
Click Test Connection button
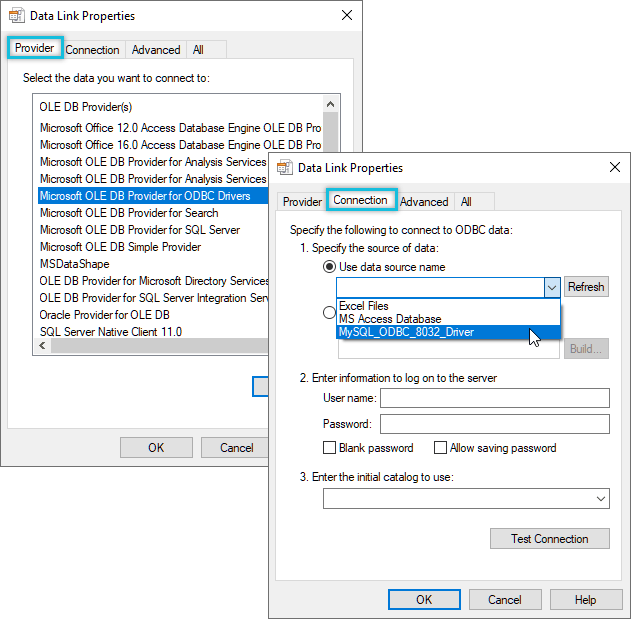(x=549, y=539)
